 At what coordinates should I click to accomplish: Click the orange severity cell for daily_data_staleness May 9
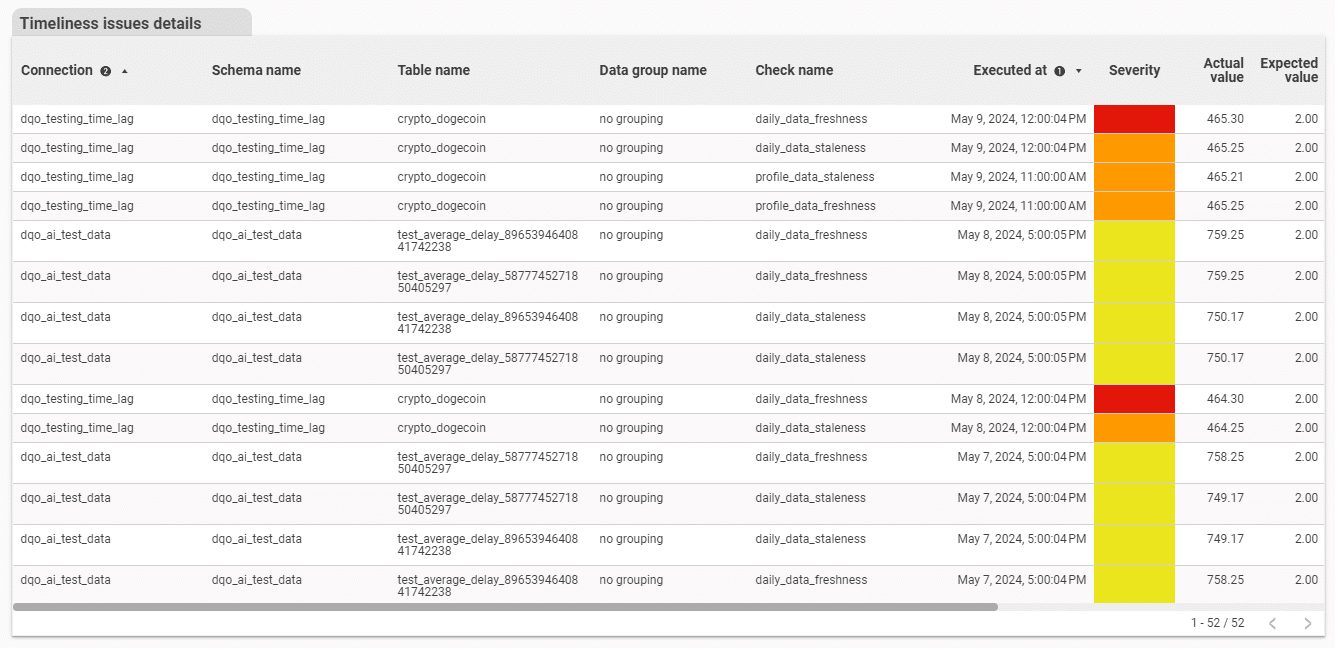tap(1135, 147)
